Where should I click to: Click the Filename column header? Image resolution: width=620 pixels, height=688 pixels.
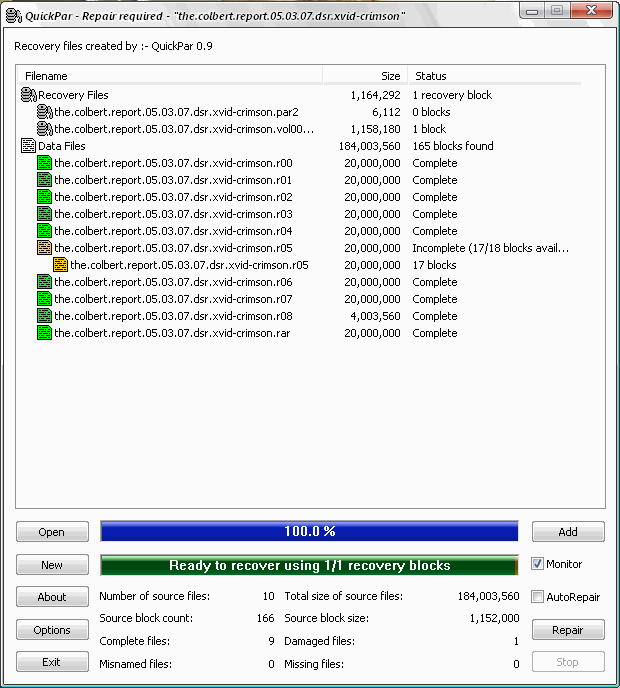[170, 76]
